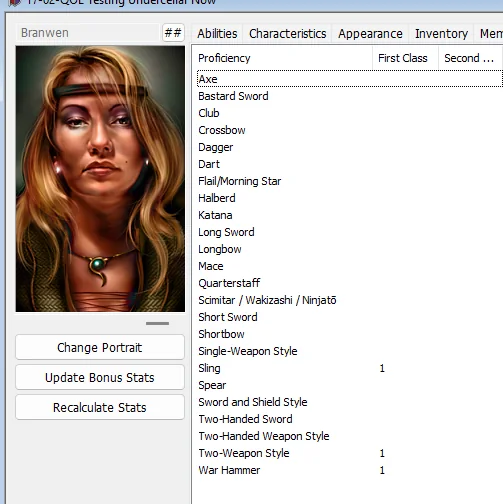Select the Two-Handed Sword row
Viewport: 503px width, 504px height.
[x=349, y=419]
